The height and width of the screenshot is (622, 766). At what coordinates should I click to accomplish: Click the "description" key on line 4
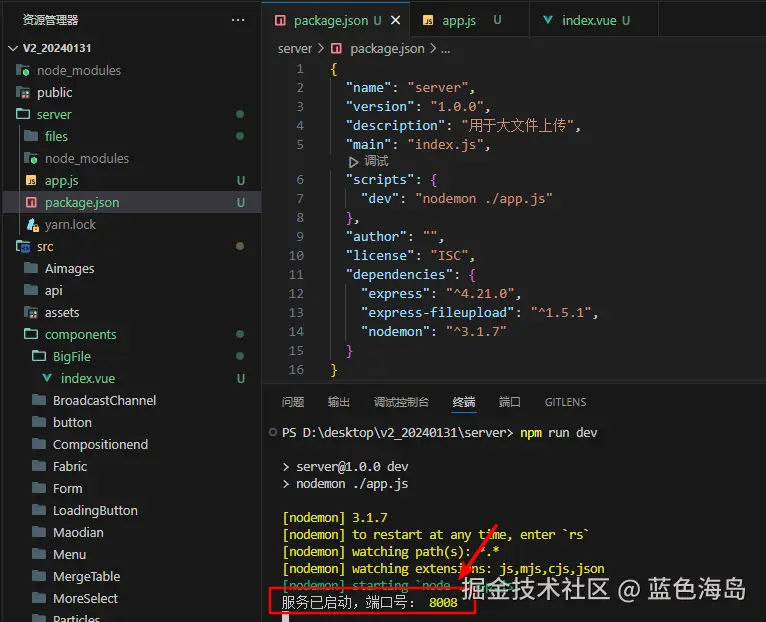point(395,126)
